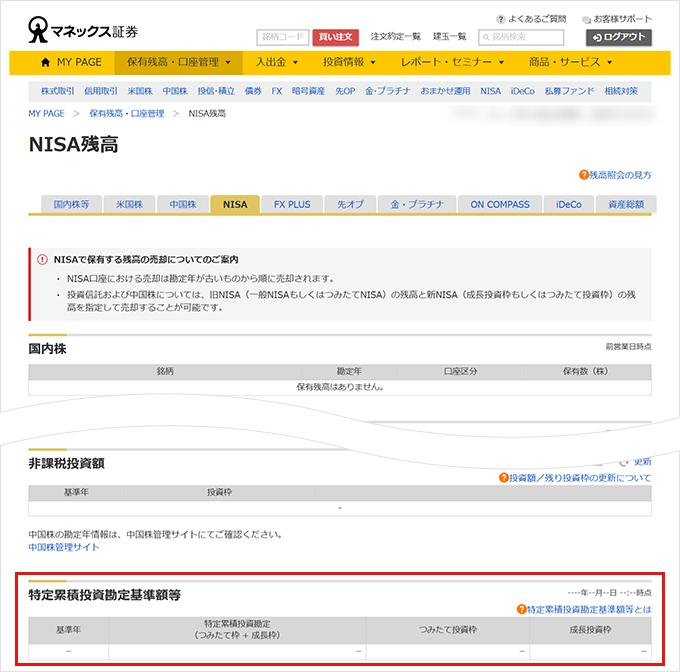Click the 残高照会の見方 help icon

point(584,175)
